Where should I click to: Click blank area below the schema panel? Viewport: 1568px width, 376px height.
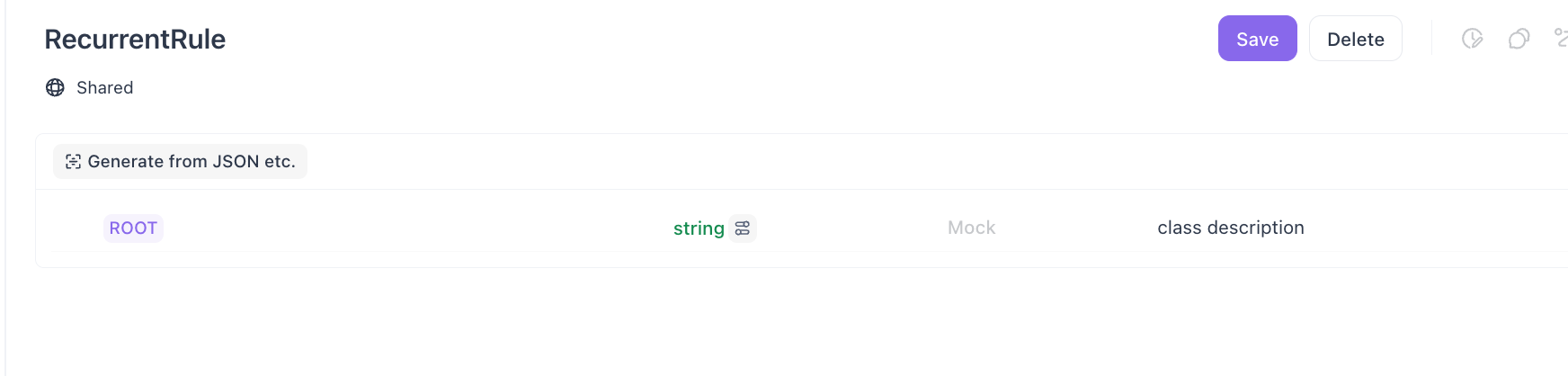(719, 324)
